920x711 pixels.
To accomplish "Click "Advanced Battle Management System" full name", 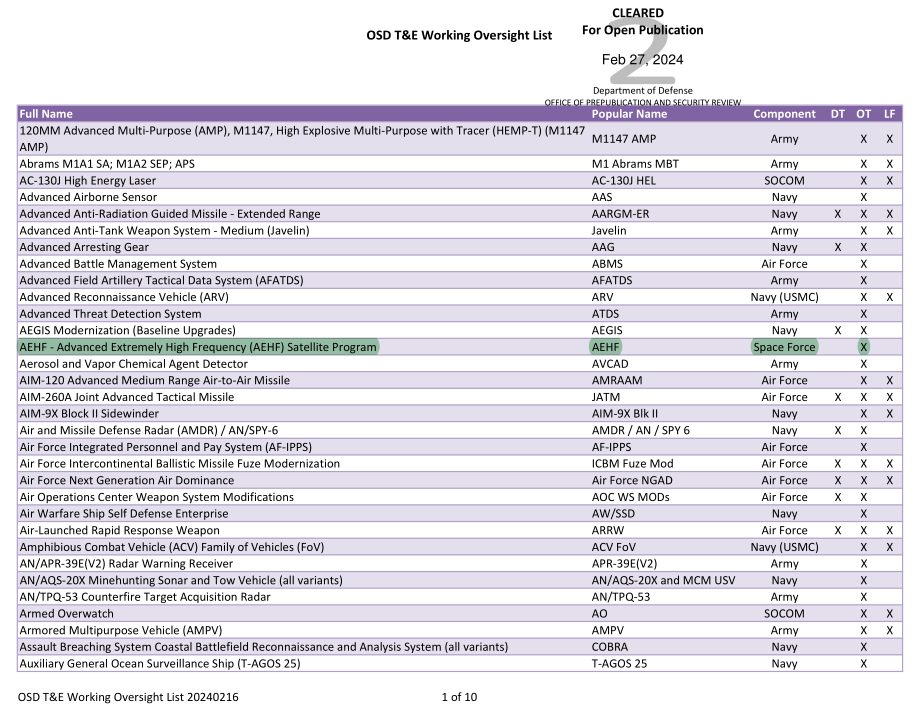I will (x=118, y=264).
